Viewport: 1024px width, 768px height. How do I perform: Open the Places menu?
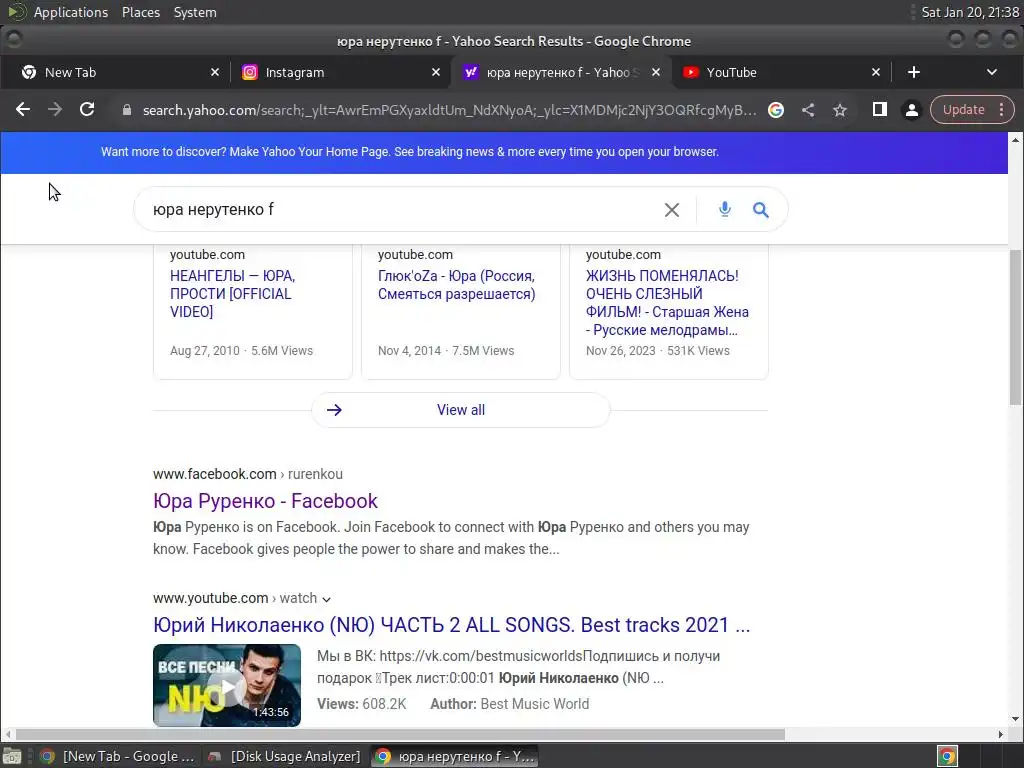tap(141, 12)
